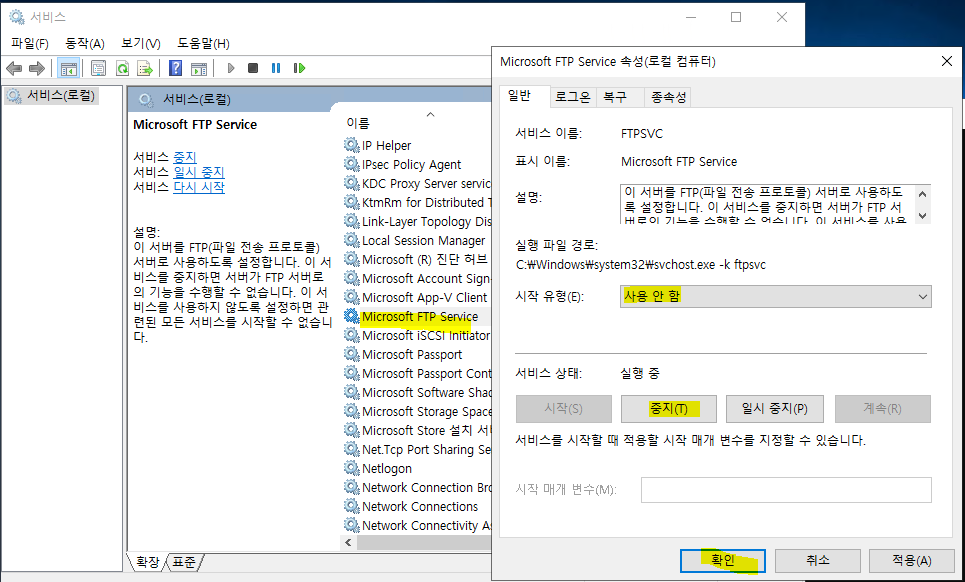Click the Properties toolbar icon

coord(98,68)
